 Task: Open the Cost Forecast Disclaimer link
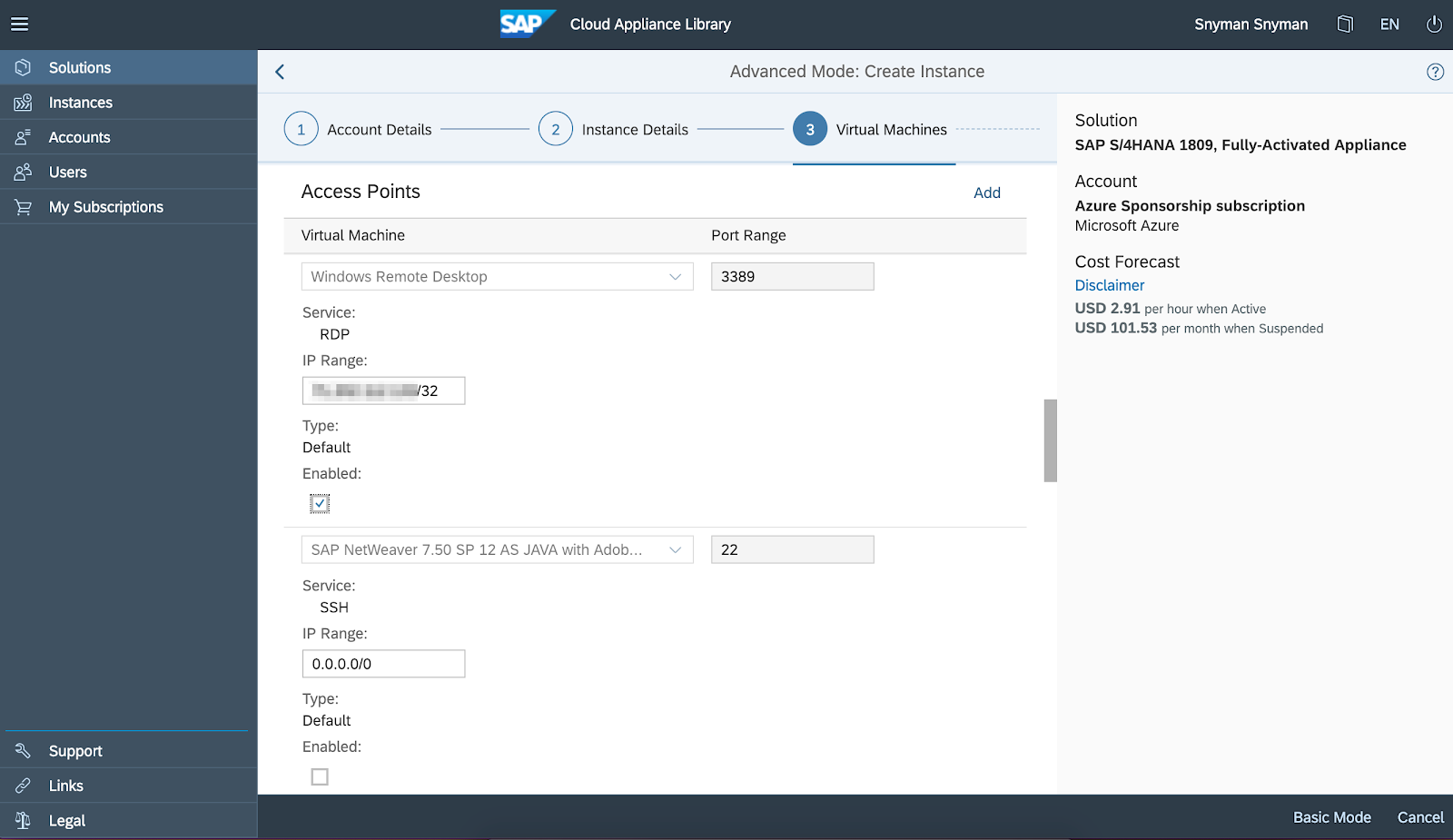pos(1110,285)
